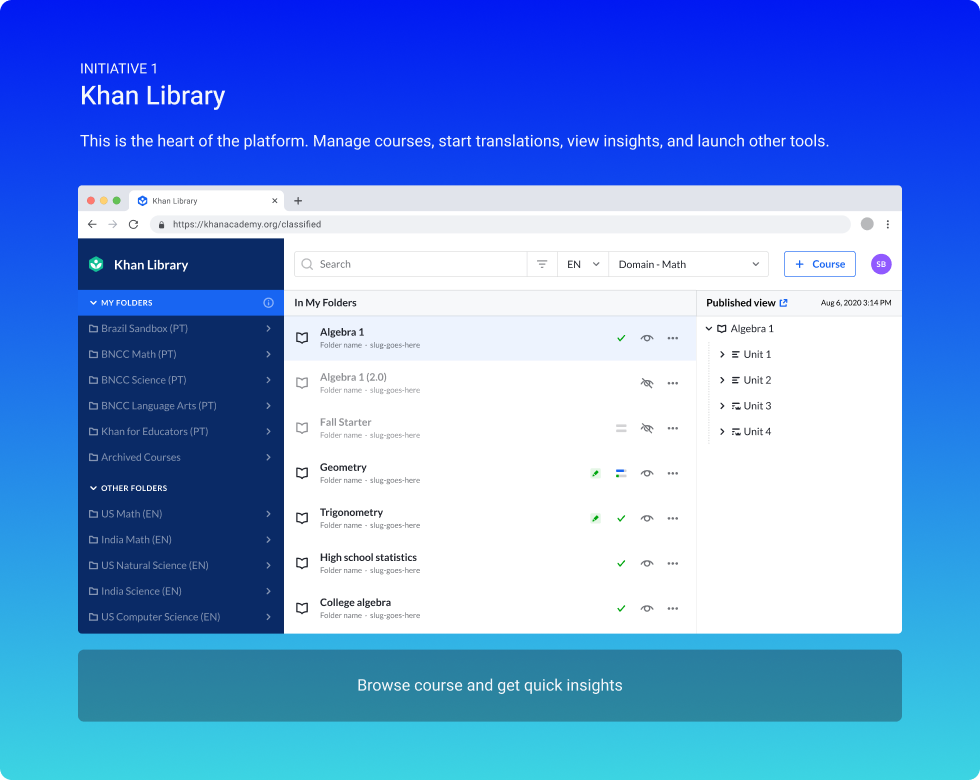Select the Khan Library browser tab
The height and width of the screenshot is (780, 980).
tap(206, 201)
